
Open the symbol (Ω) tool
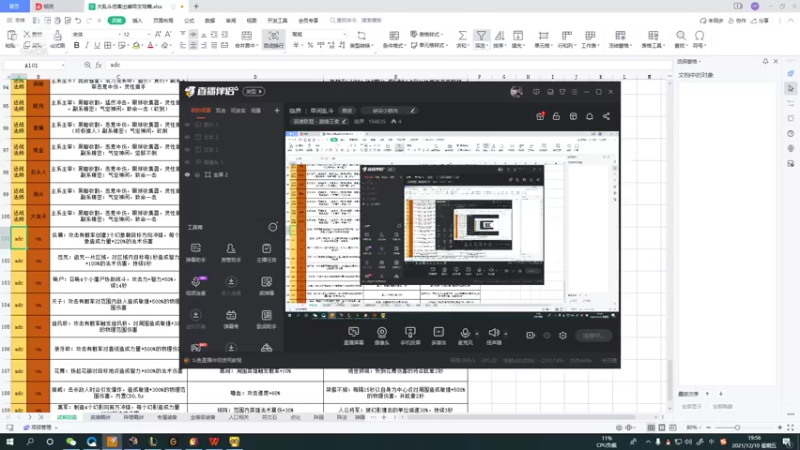point(699,36)
